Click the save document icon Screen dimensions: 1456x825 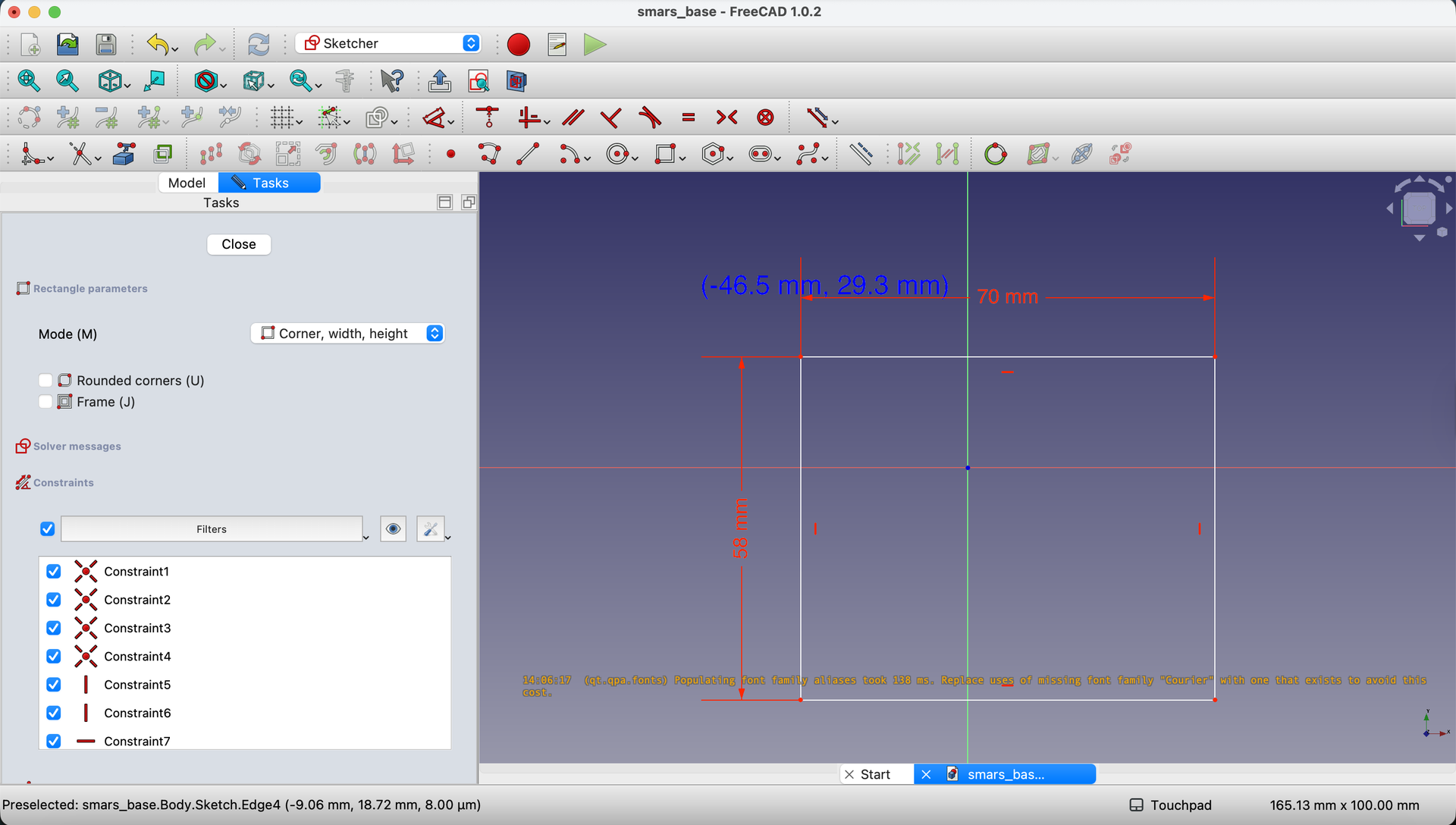tap(106, 45)
